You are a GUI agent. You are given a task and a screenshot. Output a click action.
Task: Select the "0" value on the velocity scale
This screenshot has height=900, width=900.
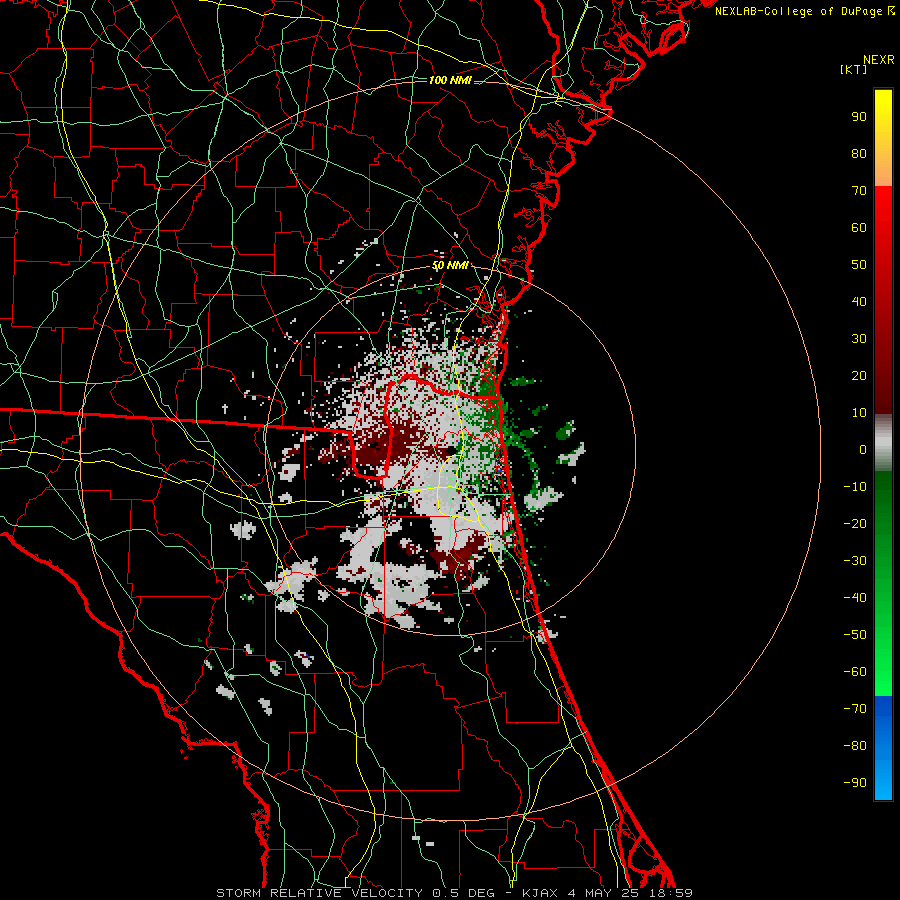point(863,449)
